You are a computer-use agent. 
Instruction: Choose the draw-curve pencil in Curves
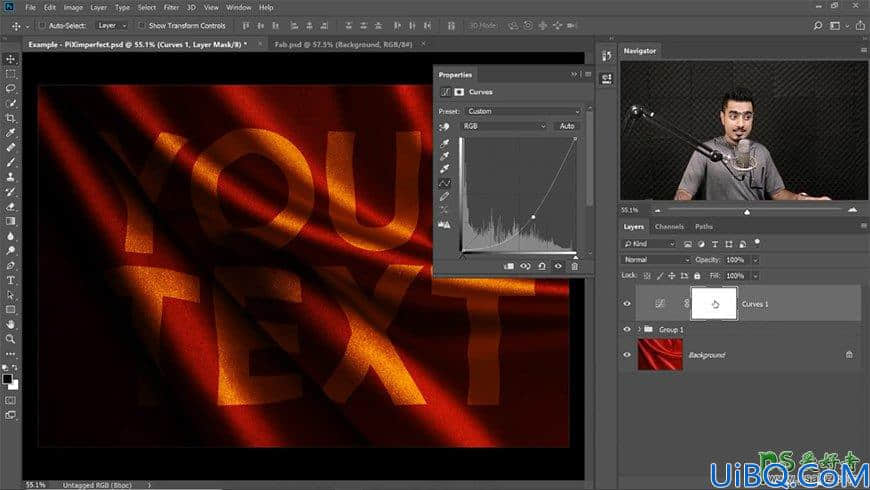click(x=444, y=196)
